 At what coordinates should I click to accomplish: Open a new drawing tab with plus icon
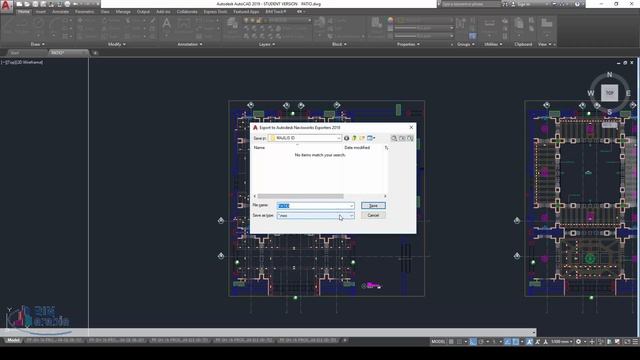pos(95,53)
